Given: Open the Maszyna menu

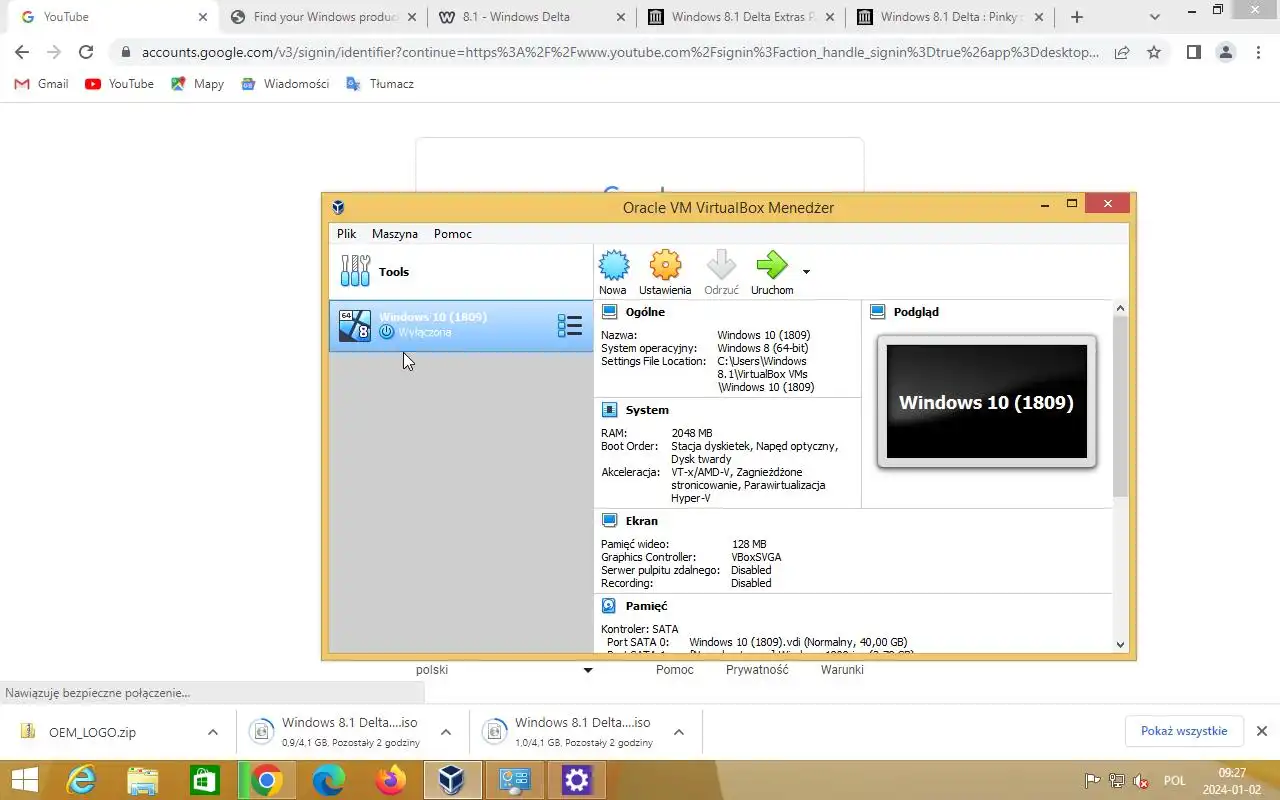Looking at the screenshot, I should tap(395, 234).
